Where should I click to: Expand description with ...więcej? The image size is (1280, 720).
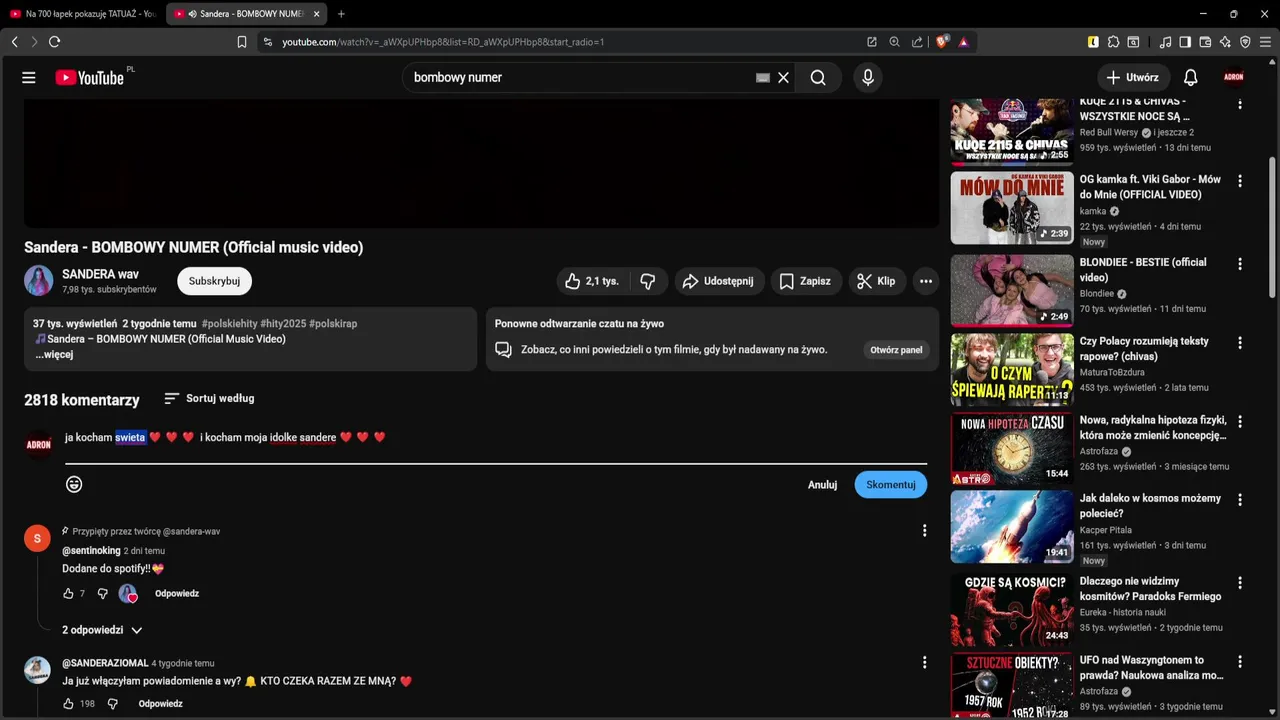[x=54, y=355]
